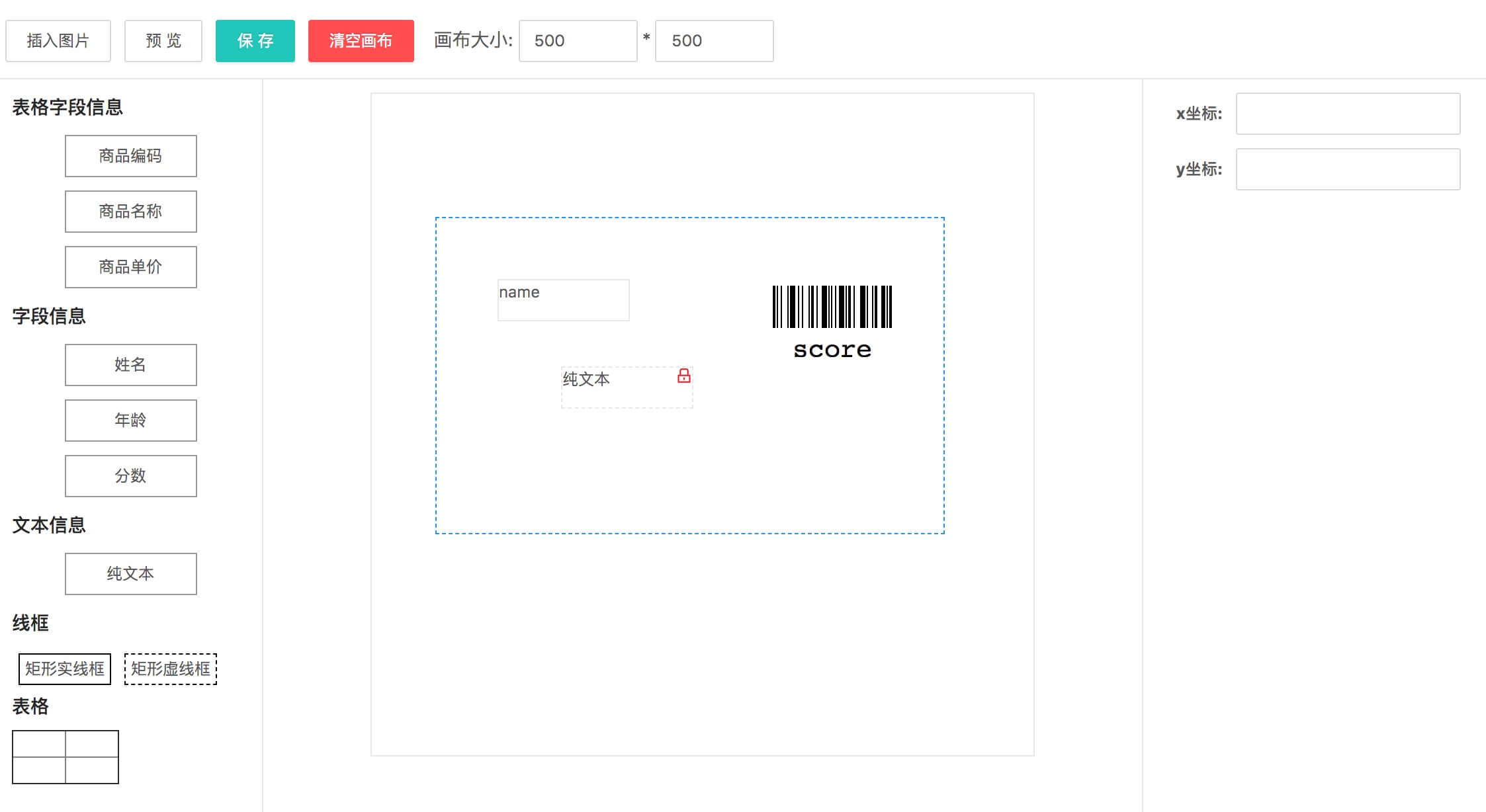Pick the 年龄 field item
1486x812 pixels.
(x=131, y=421)
